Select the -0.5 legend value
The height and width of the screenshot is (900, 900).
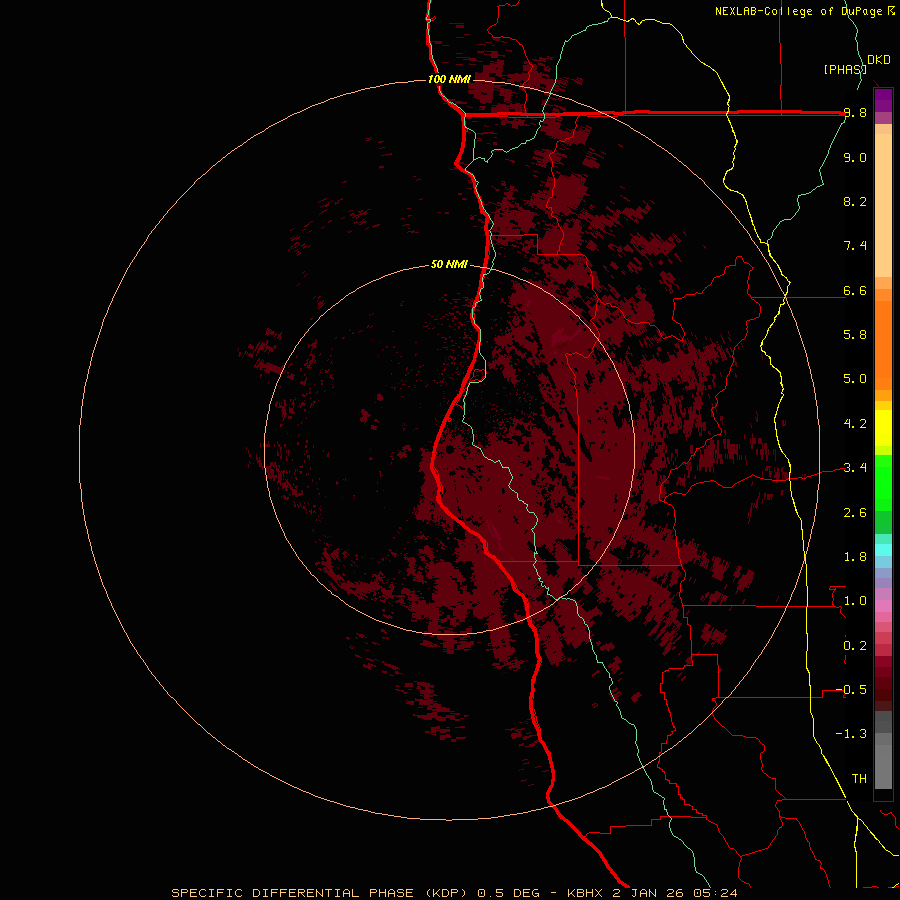coord(851,690)
